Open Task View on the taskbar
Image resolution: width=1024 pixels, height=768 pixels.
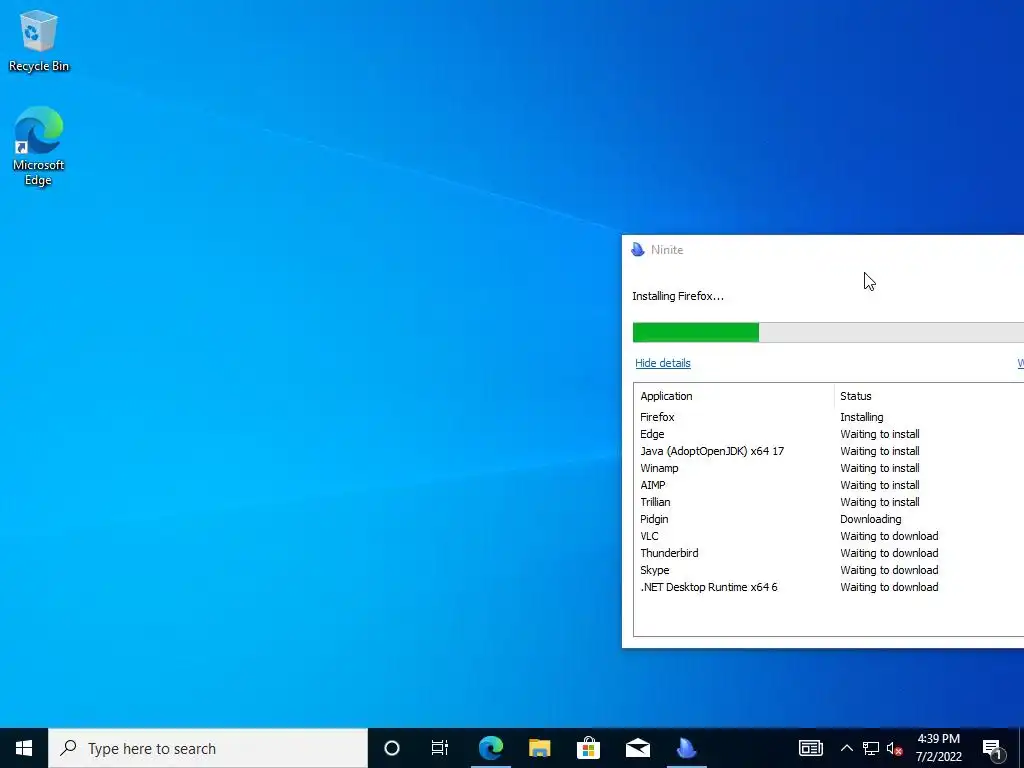point(440,748)
